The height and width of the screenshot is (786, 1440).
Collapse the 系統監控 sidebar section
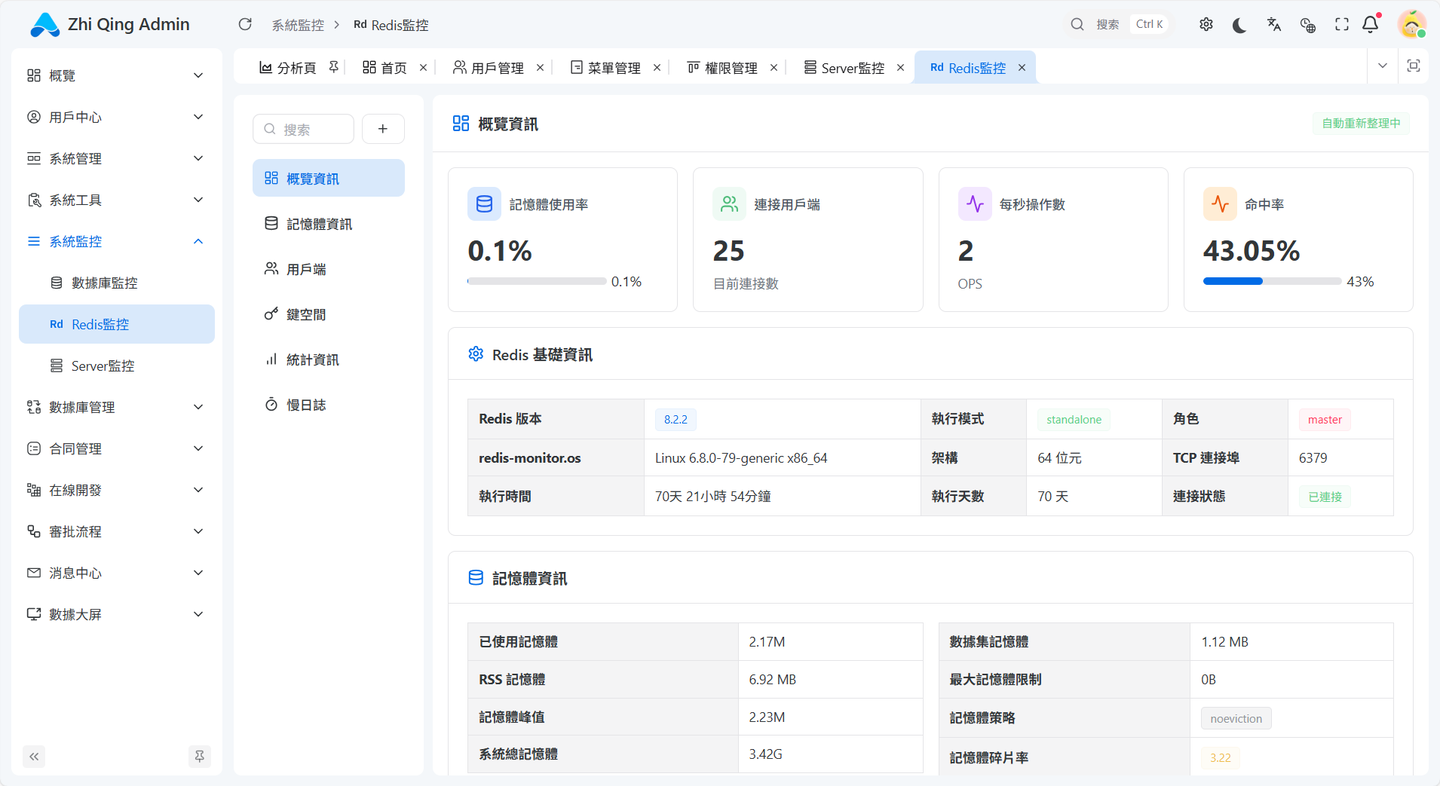pos(115,241)
